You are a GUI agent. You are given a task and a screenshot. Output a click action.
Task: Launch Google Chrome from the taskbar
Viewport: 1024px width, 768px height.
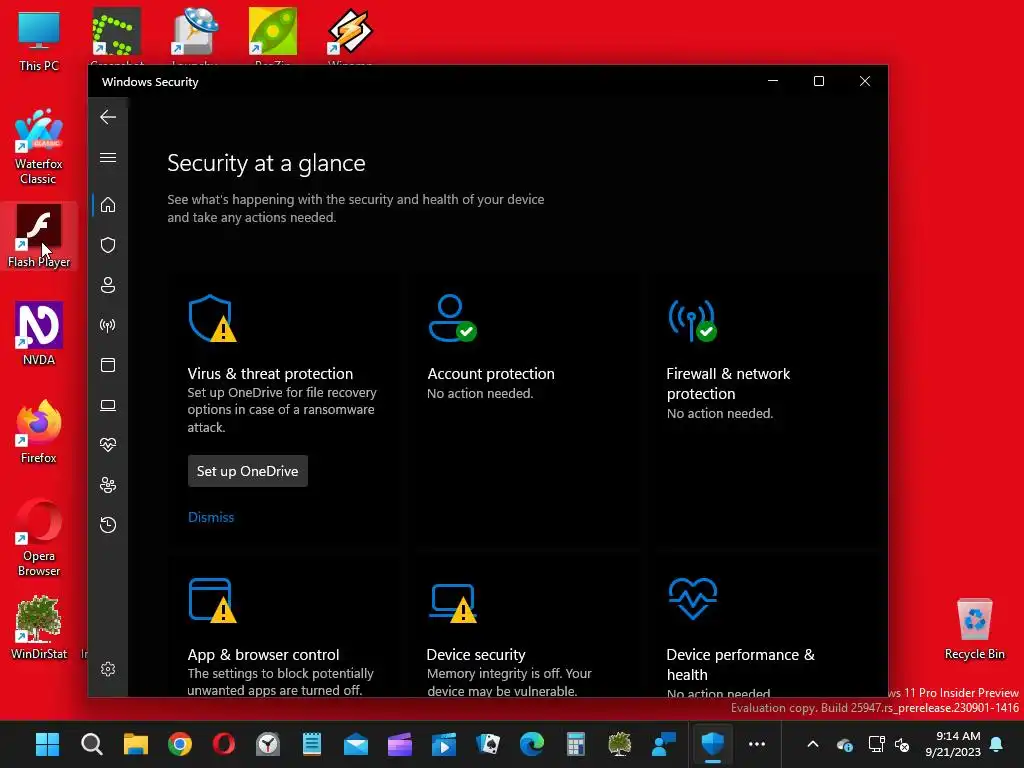[180, 744]
